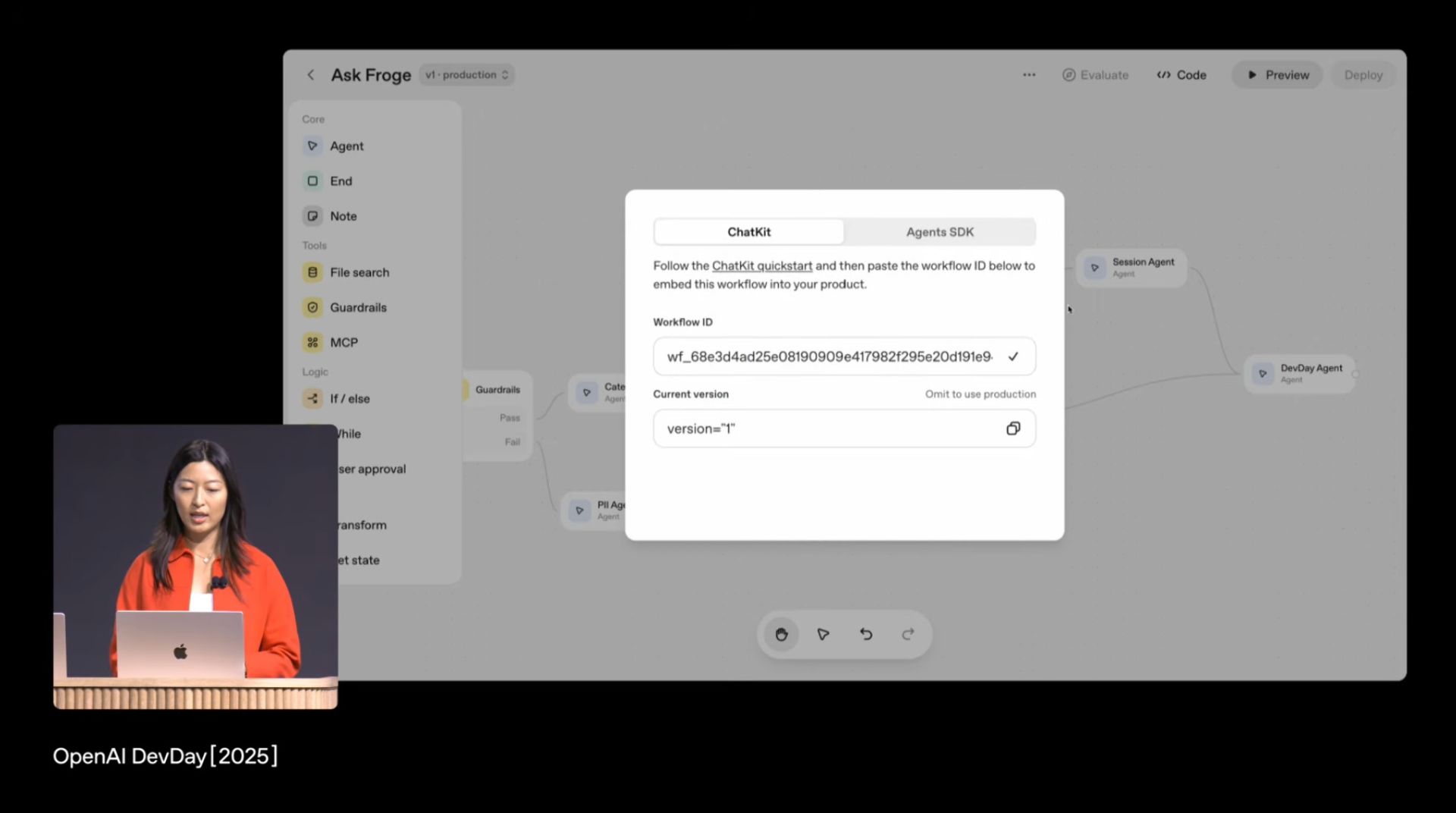Screen dimensions: 1456x813
Task: Select the Agent node tool
Action: [347, 146]
